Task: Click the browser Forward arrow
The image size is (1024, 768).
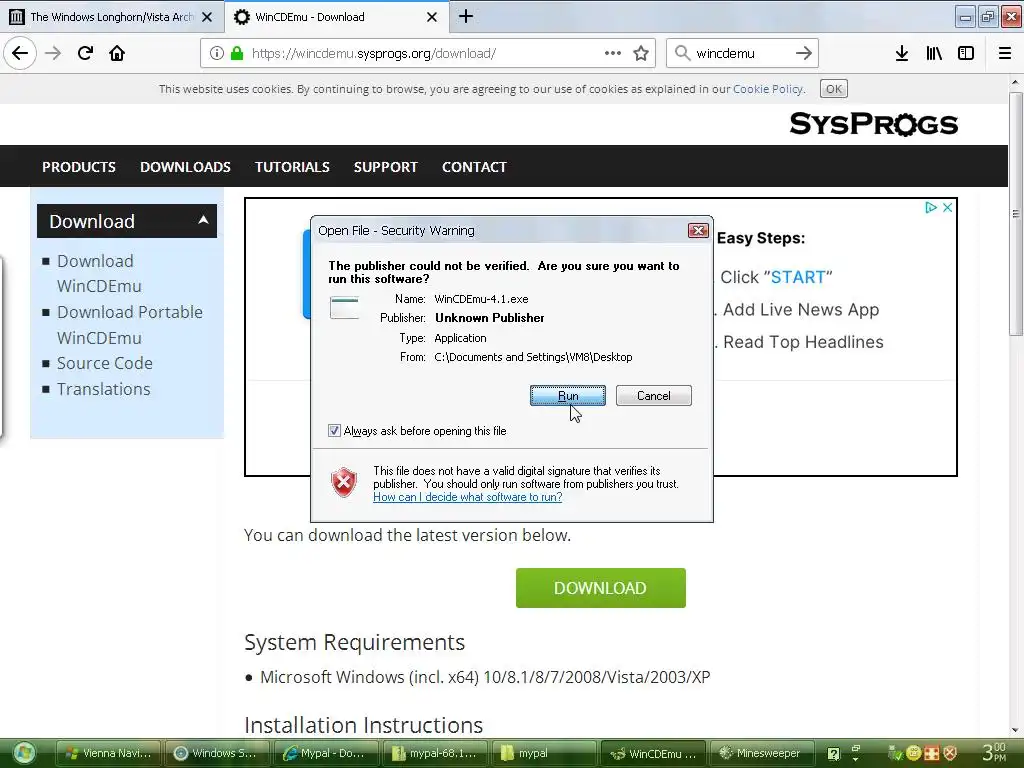Action: pyautogui.click(x=53, y=53)
